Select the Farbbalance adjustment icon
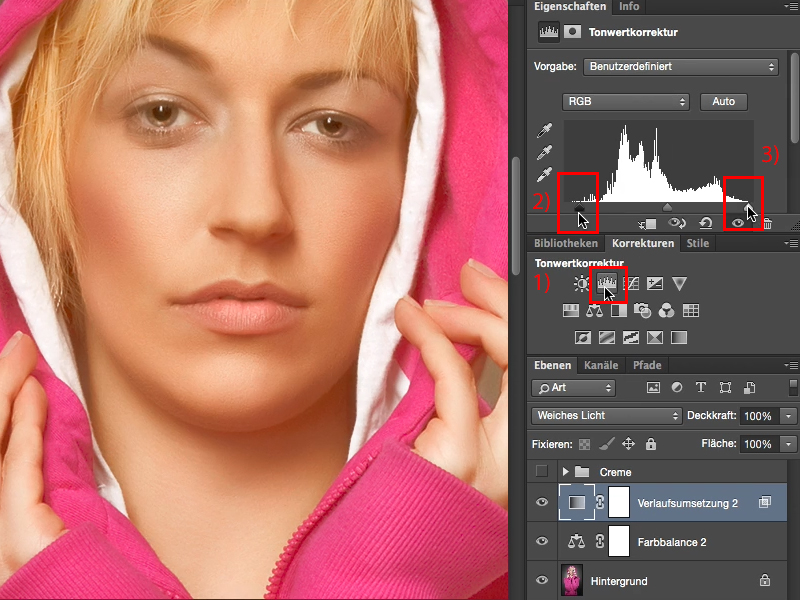Viewport: 800px width, 600px height. (596, 310)
